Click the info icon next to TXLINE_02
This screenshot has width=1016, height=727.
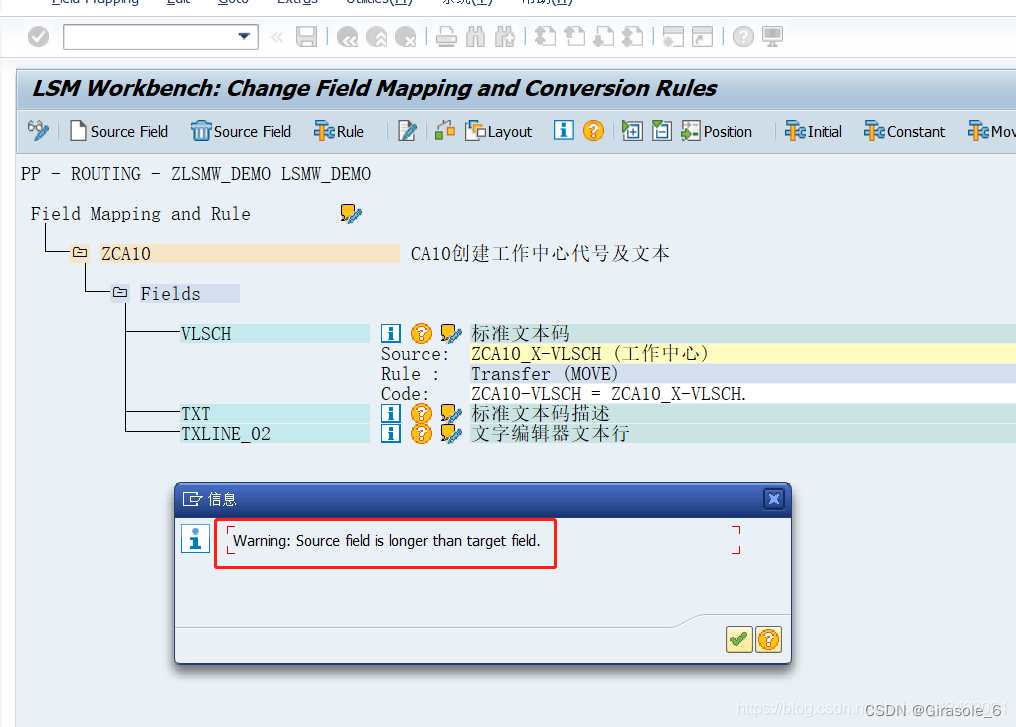click(391, 432)
